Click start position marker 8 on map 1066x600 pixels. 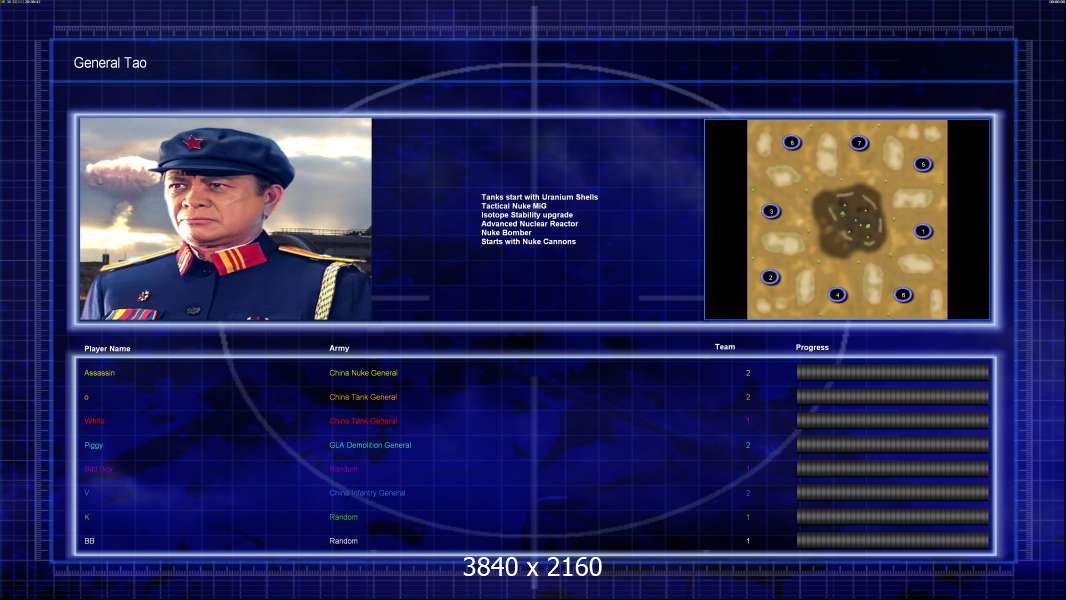[792, 143]
